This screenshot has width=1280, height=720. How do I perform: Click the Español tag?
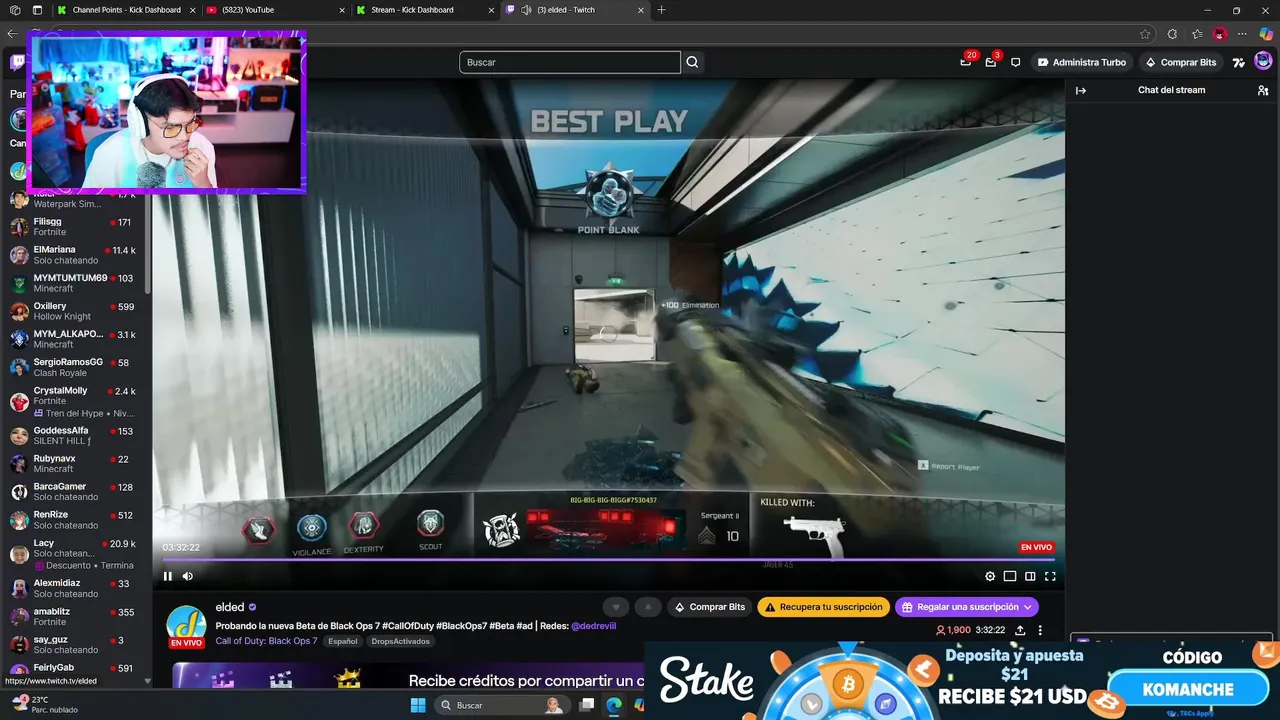(x=343, y=641)
